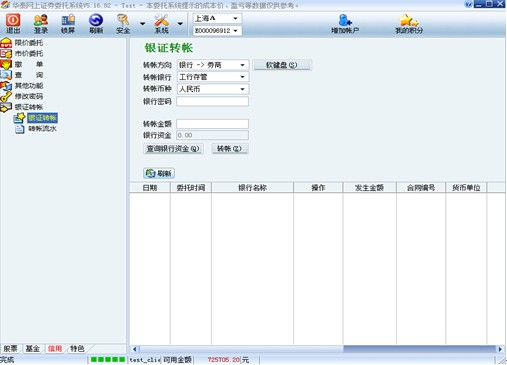The height and width of the screenshot is (365, 507).
Task: Click the 银行资金 0.00 field
Action: 212,135
